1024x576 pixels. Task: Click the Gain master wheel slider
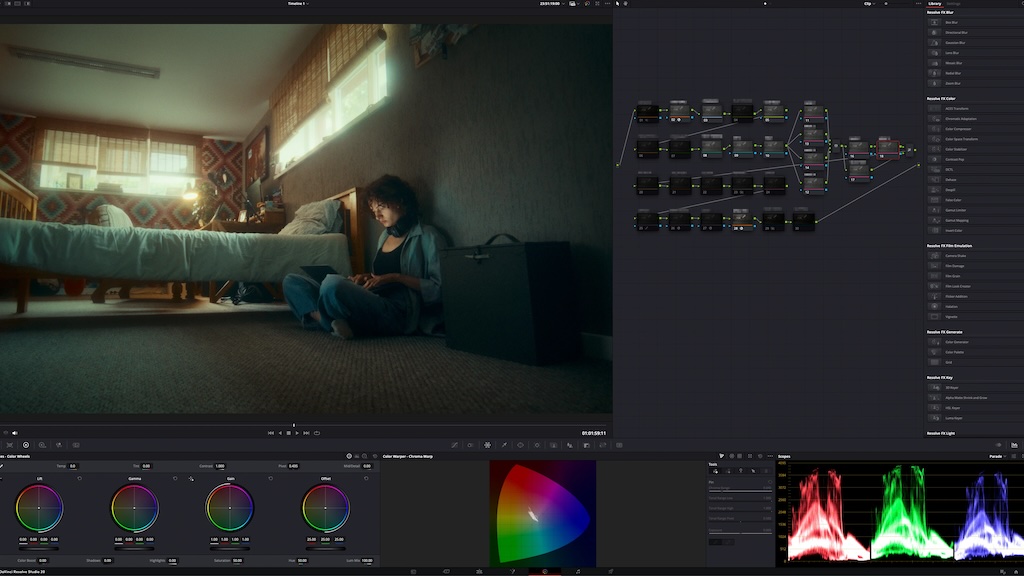click(230, 548)
